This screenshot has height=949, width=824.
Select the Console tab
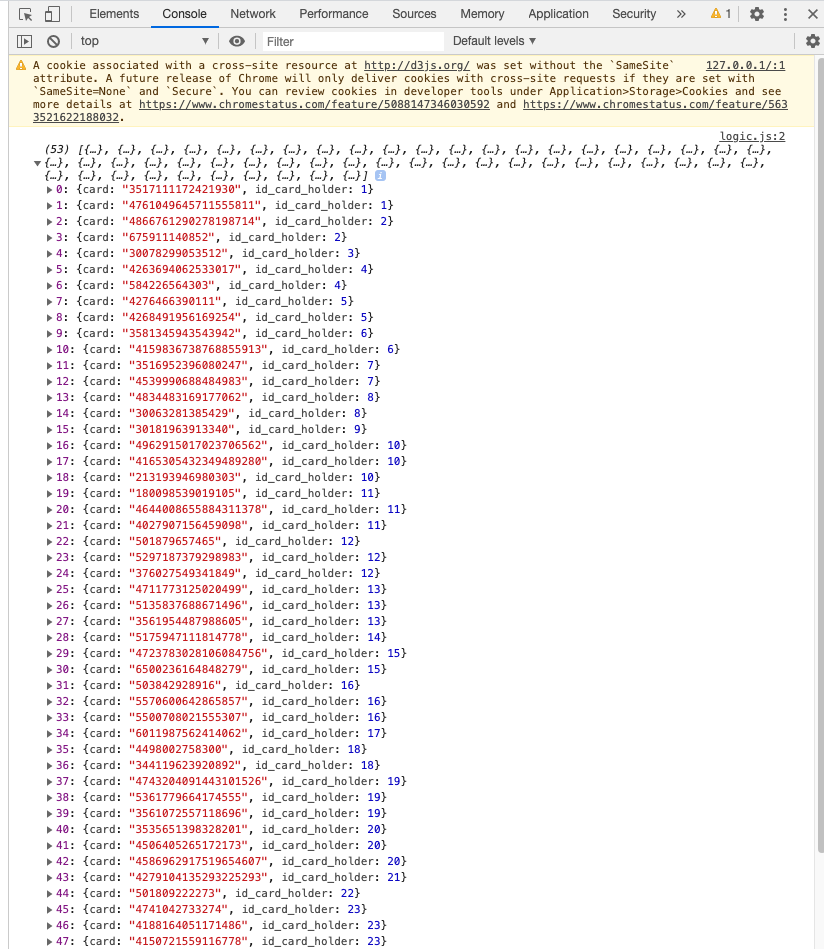click(x=184, y=14)
